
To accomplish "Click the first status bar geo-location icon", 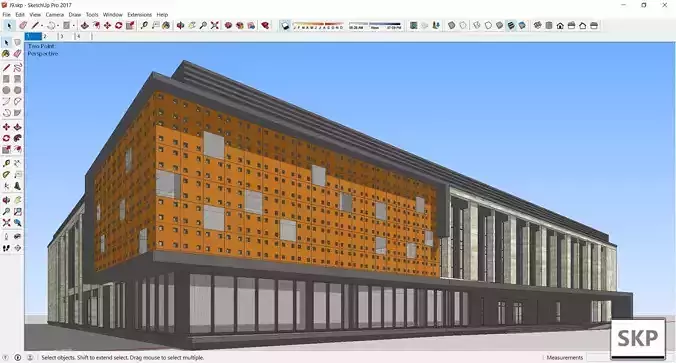I will pyautogui.click(x=6, y=357).
